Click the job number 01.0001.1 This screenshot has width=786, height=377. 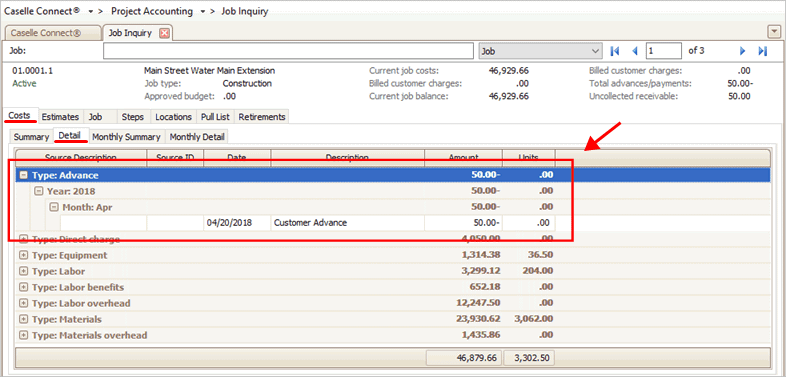[x=33, y=71]
